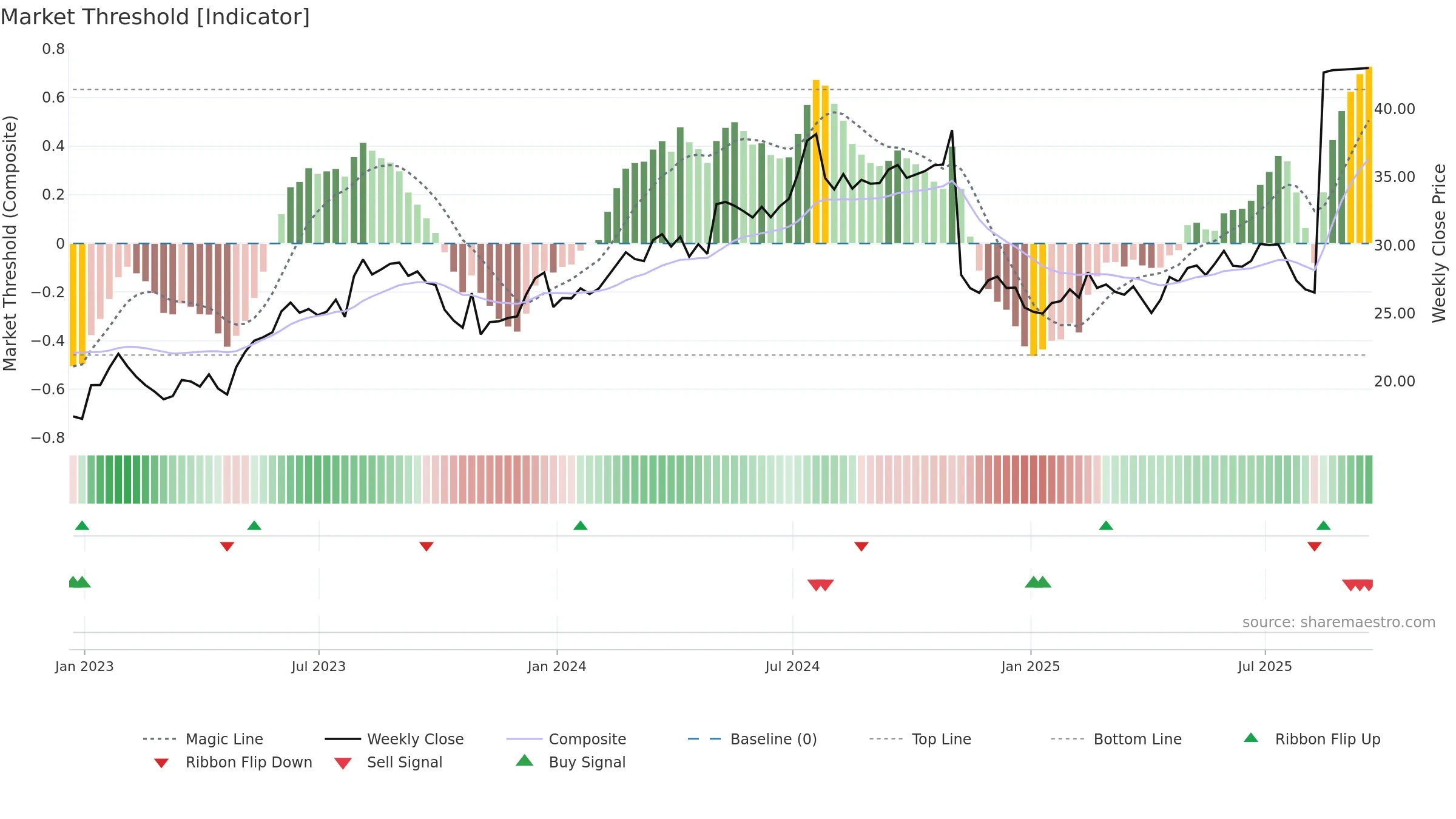Click the 40.00 price axis label
This screenshot has height=819, width=1456.
click(x=1395, y=109)
